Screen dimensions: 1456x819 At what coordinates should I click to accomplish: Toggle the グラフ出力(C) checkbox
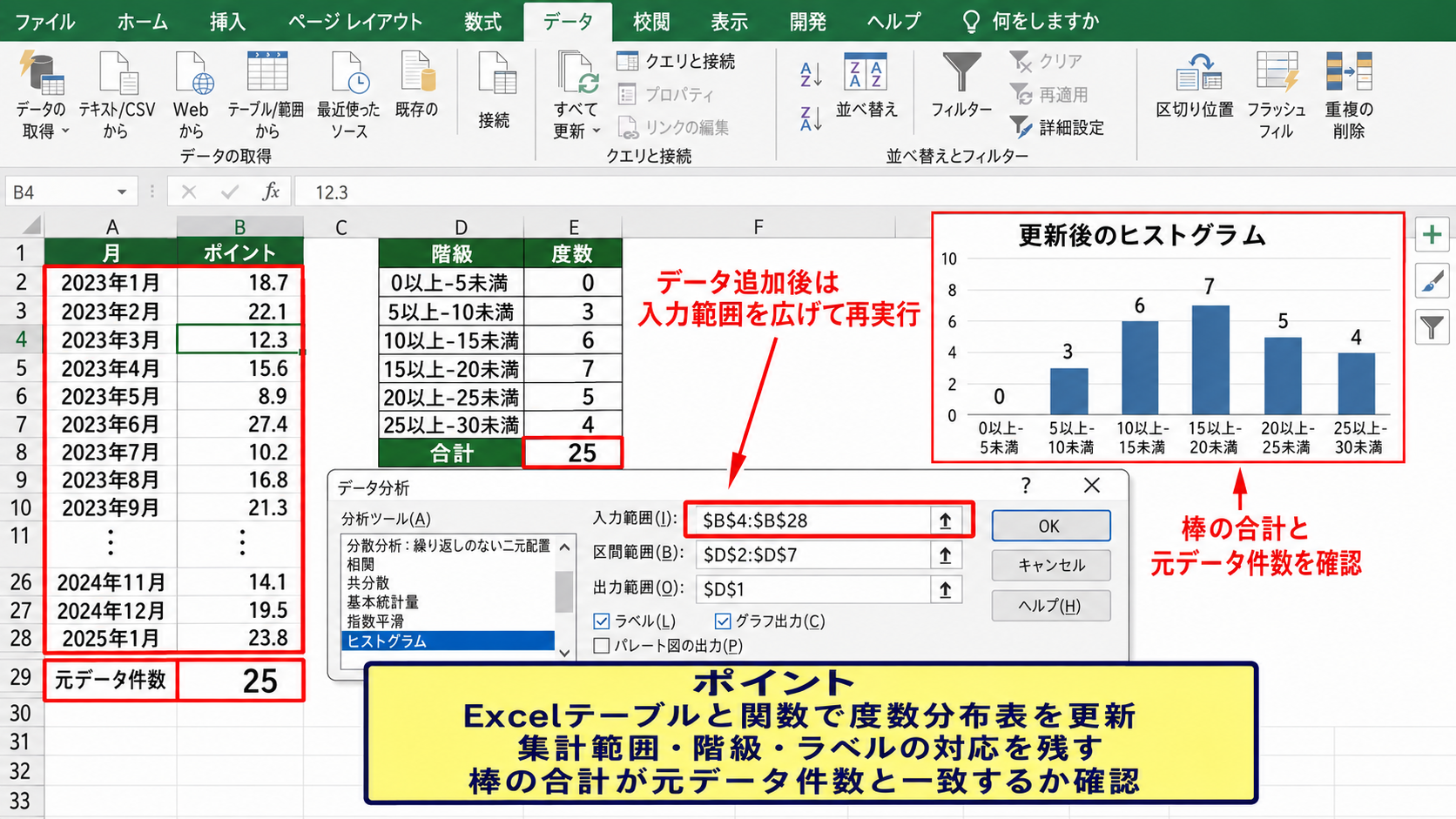722,621
